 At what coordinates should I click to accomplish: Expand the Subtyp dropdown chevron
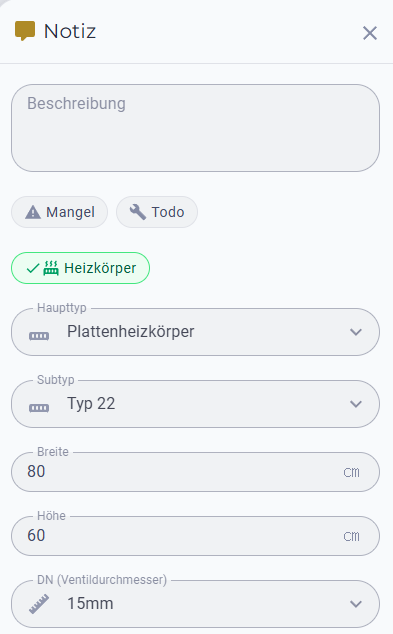pos(356,404)
